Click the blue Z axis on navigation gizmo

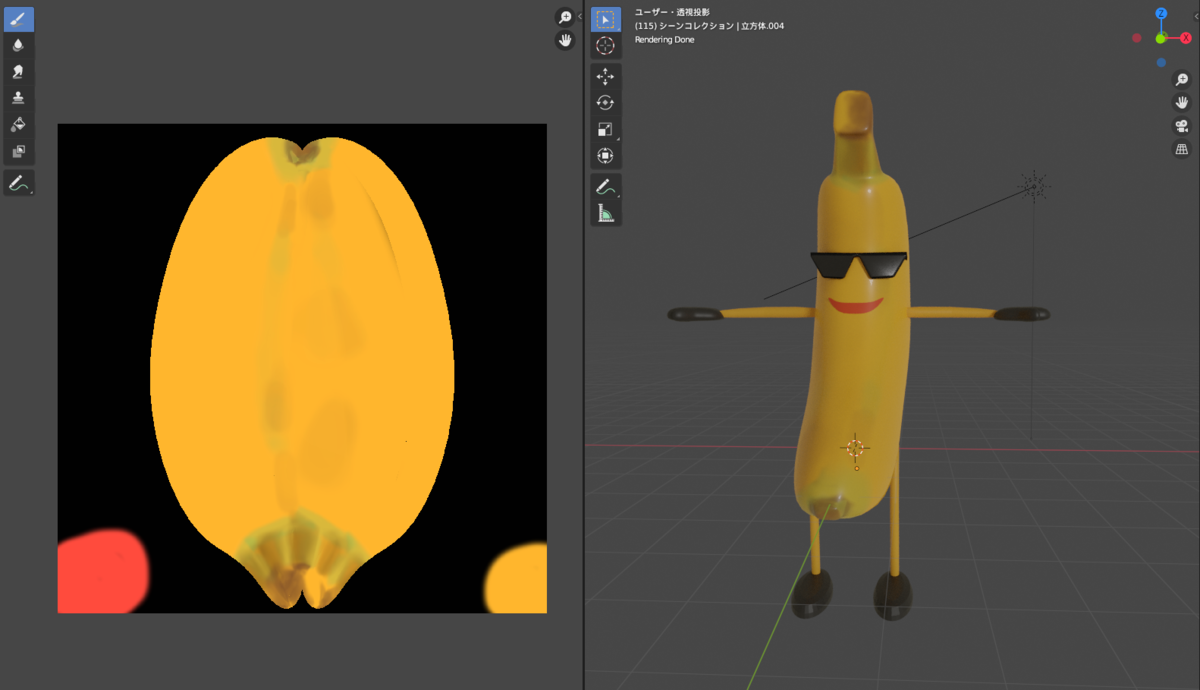pos(1161,14)
